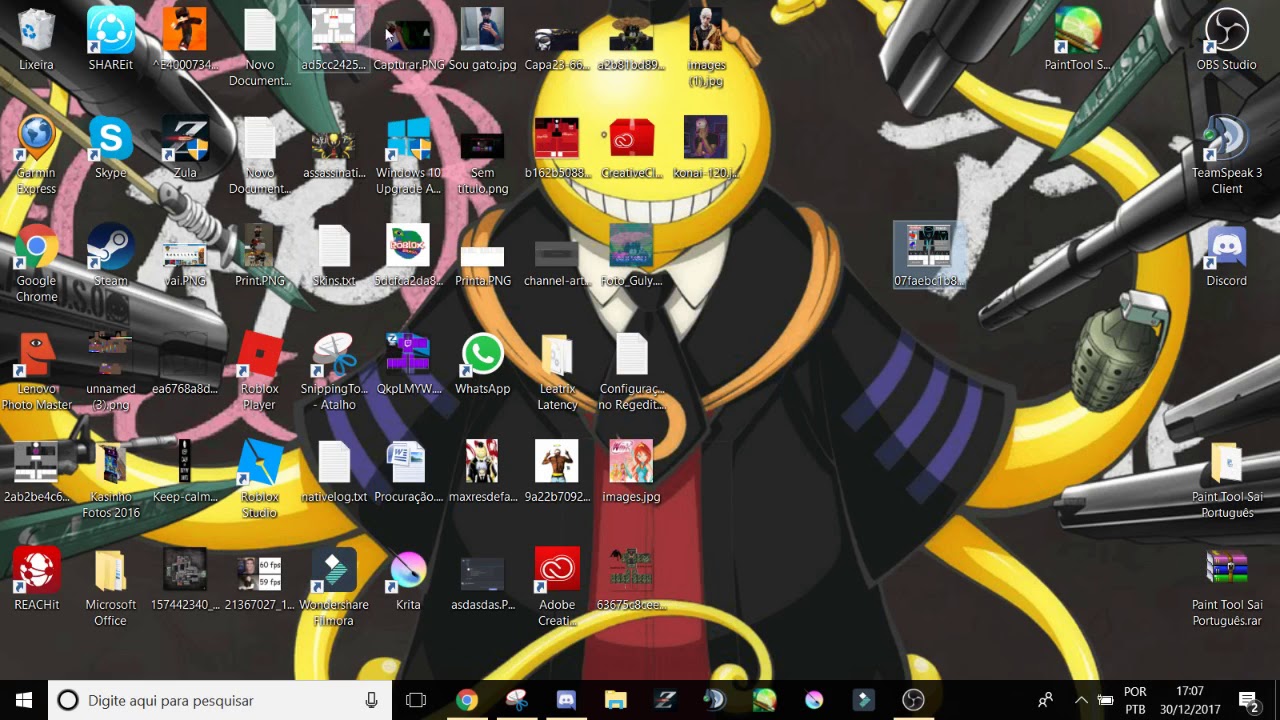Open the Microsoft Office folder

(x=110, y=588)
